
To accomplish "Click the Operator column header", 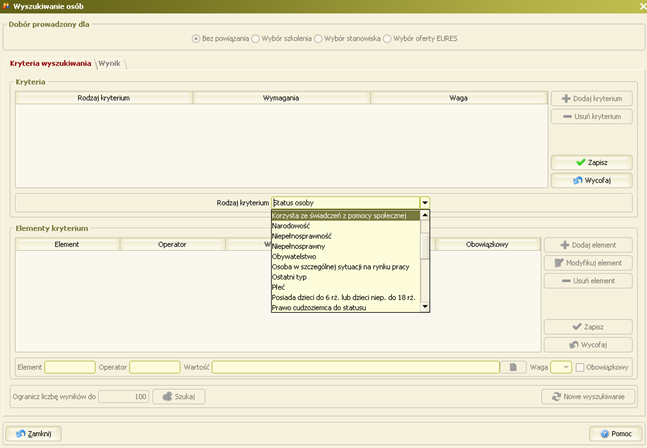I will point(172,245).
